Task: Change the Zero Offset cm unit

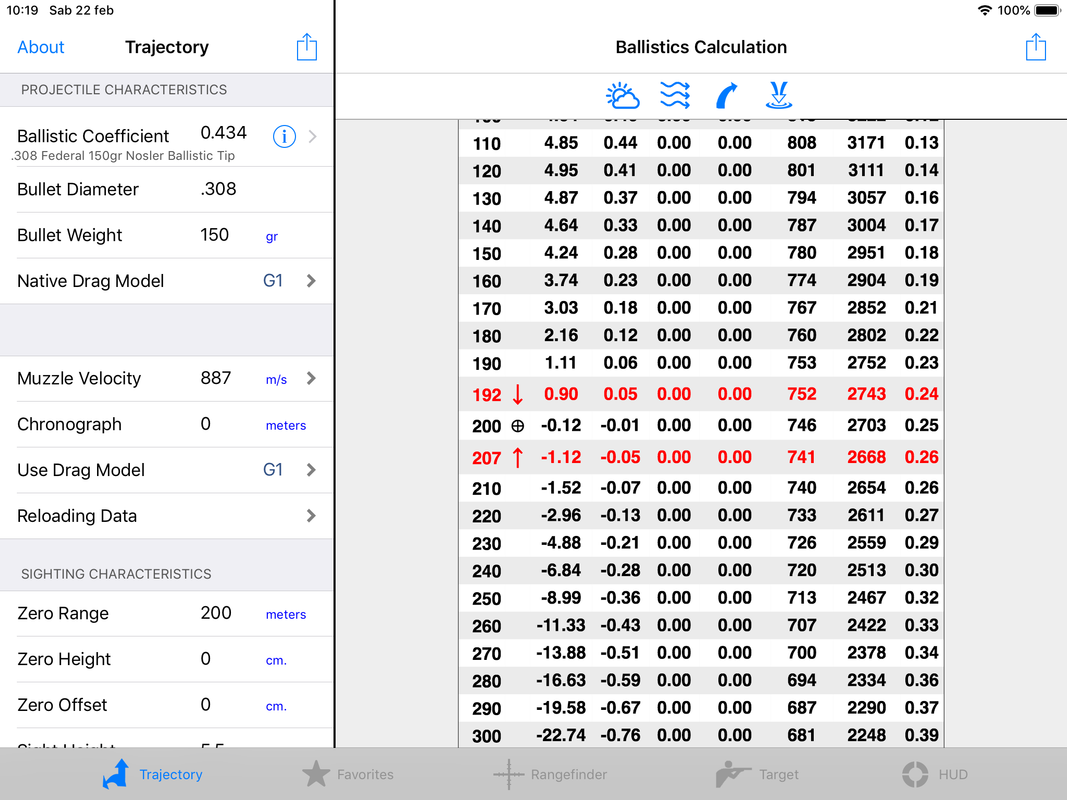Action: point(276,706)
